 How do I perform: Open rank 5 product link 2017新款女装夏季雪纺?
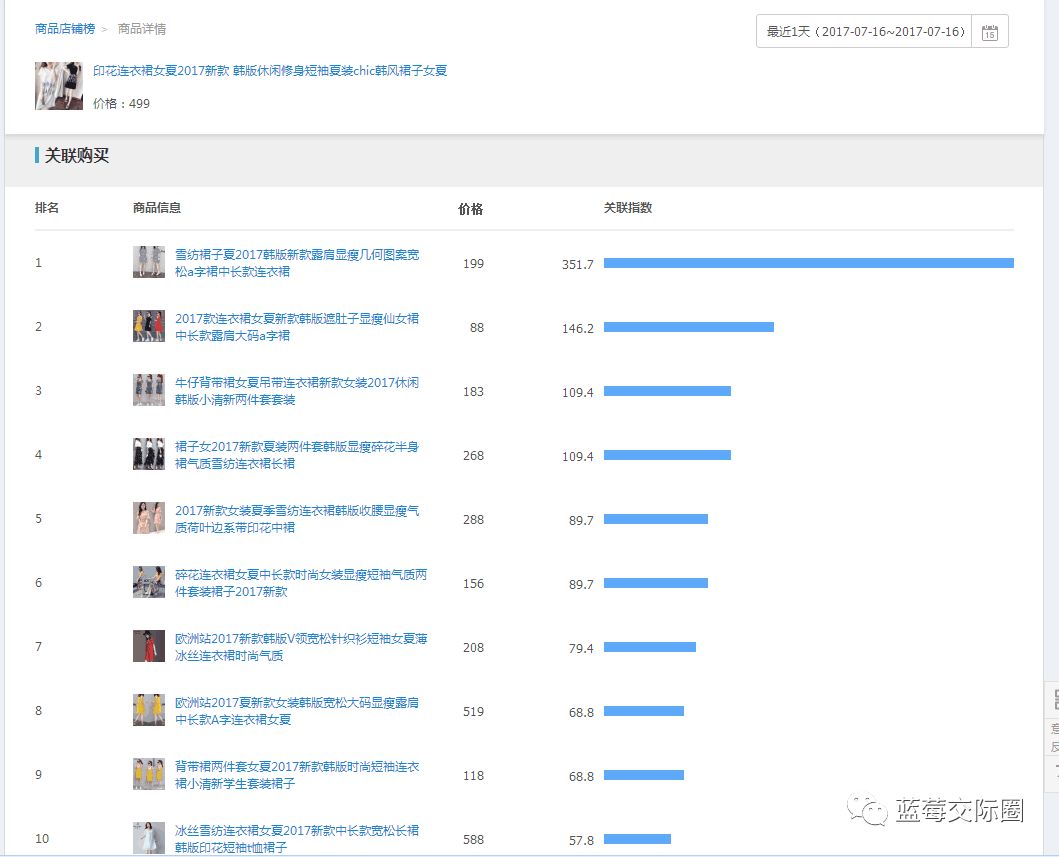click(297, 519)
